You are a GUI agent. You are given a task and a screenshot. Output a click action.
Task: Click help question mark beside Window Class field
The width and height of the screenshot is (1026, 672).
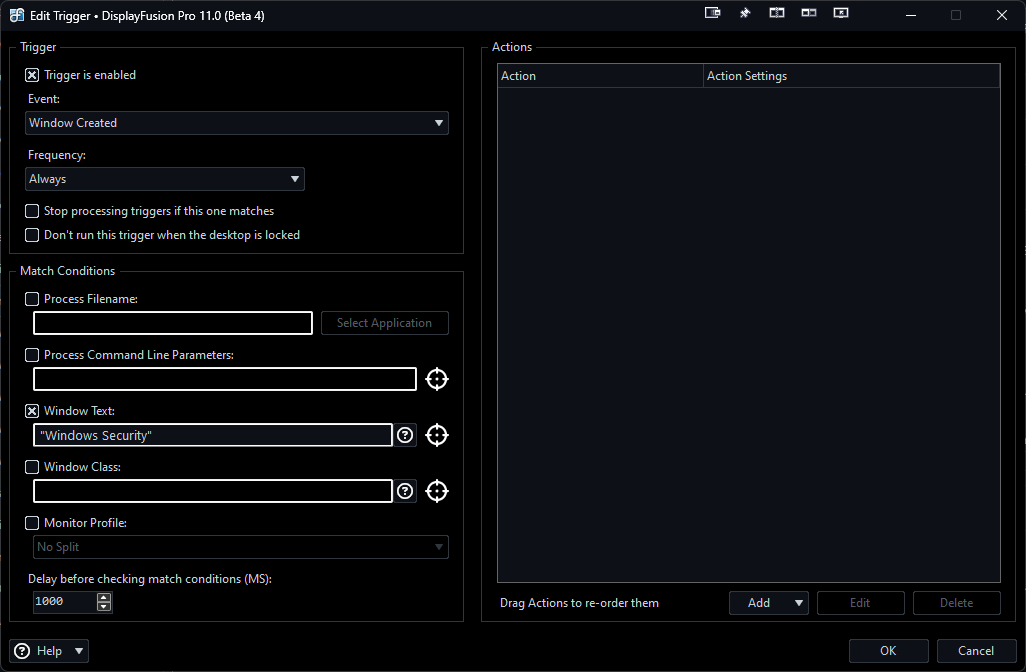click(405, 491)
